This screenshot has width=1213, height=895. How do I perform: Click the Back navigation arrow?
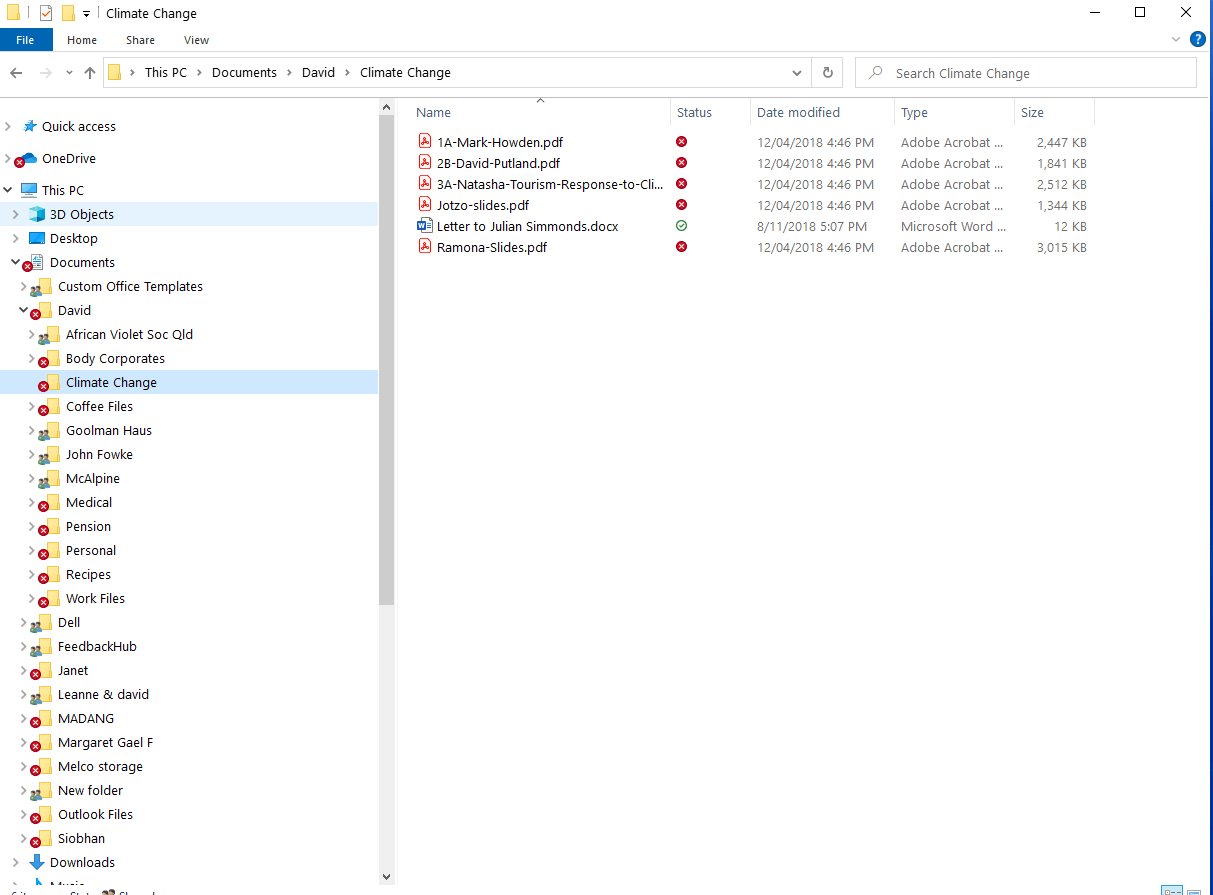pyautogui.click(x=16, y=73)
